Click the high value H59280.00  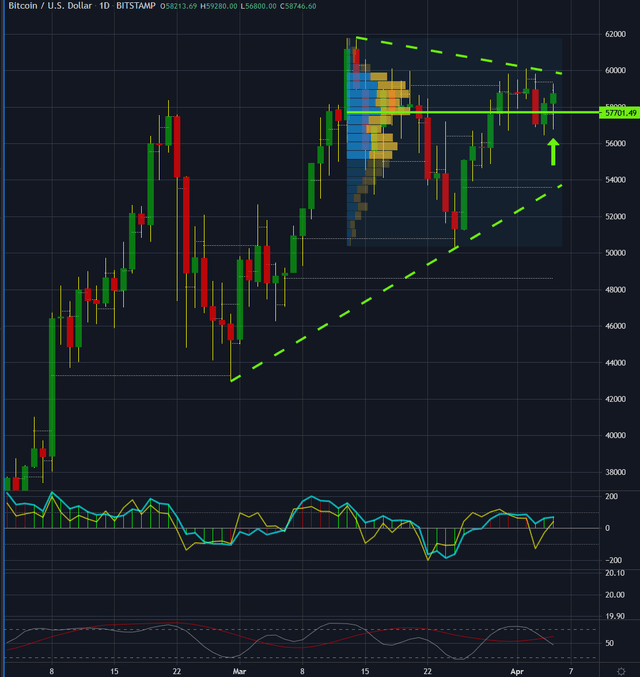click(x=219, y=6)
